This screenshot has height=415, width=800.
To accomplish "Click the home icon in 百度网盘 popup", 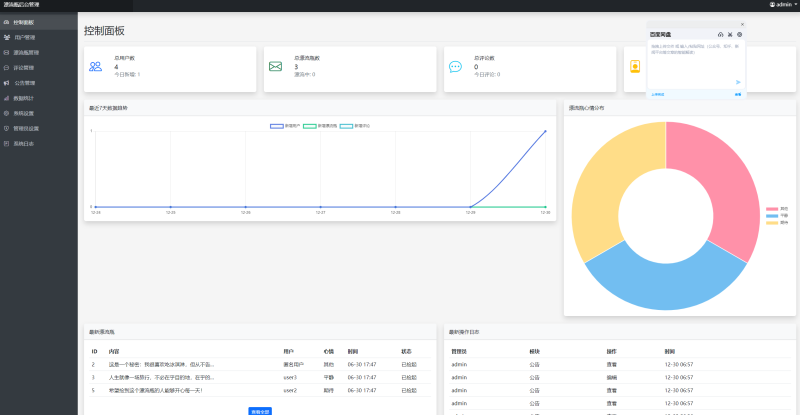I will 721,34.
